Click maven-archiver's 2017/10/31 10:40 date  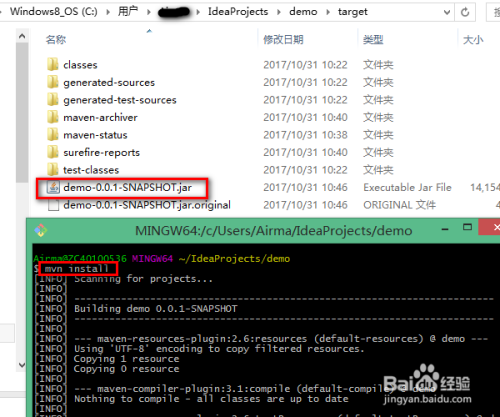pos(305,117)
